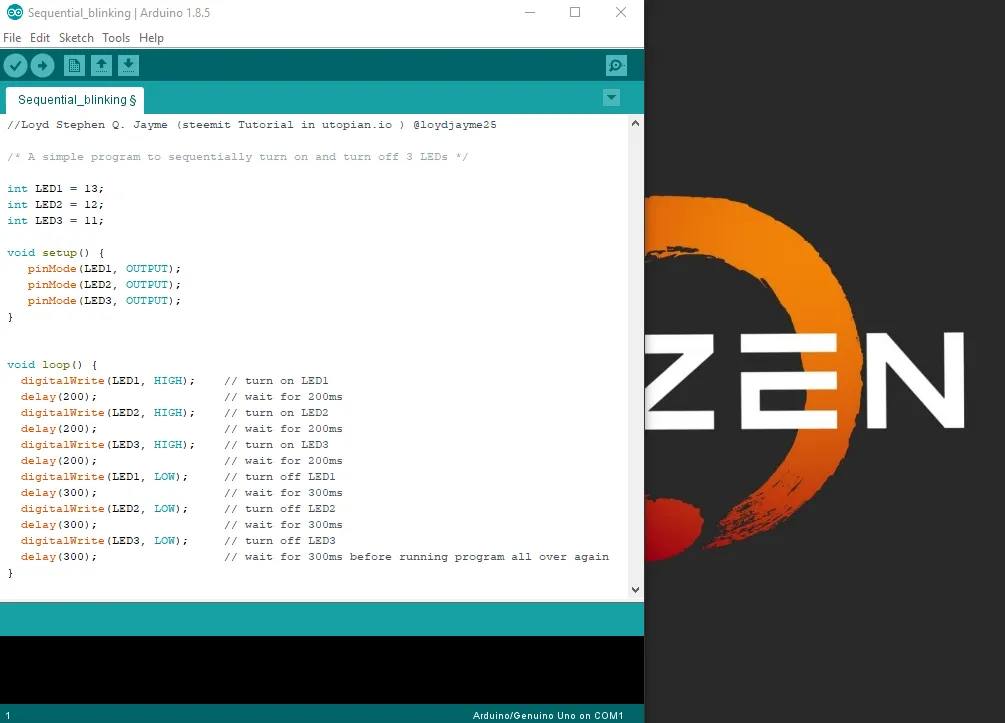Click 'pinMode(LED1, OUTPUT);' line
The width and height of the screenshot is (1005, 723).
pos(104,269)
